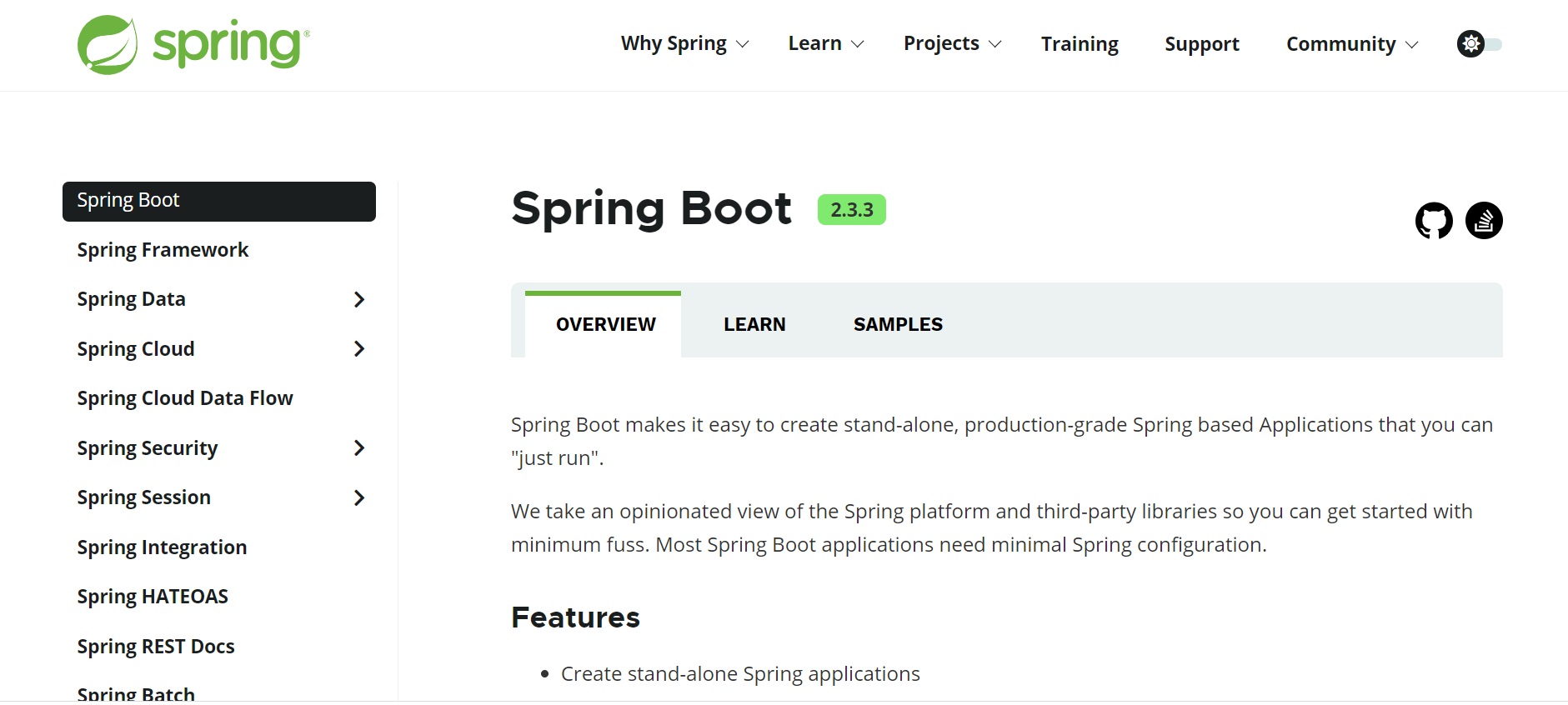Go to the Support page
Screen dimensions: 1568x705
pyautogui.click(x=1201, y=44)
